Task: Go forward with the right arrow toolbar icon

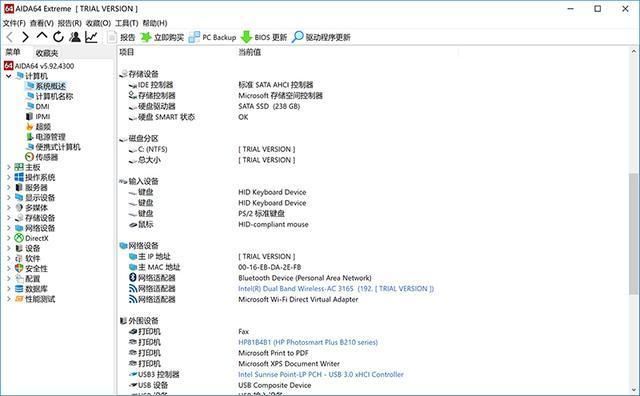Action: point(25,37)
